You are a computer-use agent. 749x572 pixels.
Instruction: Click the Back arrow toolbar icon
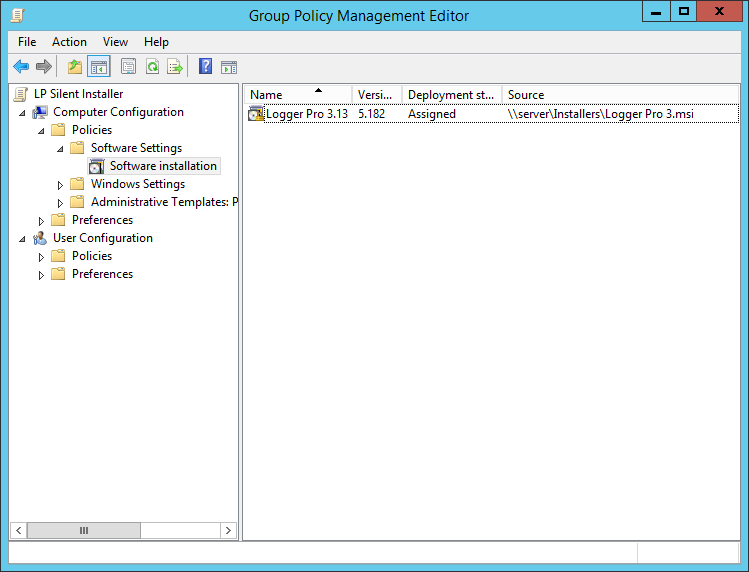(x=21, y=66)
